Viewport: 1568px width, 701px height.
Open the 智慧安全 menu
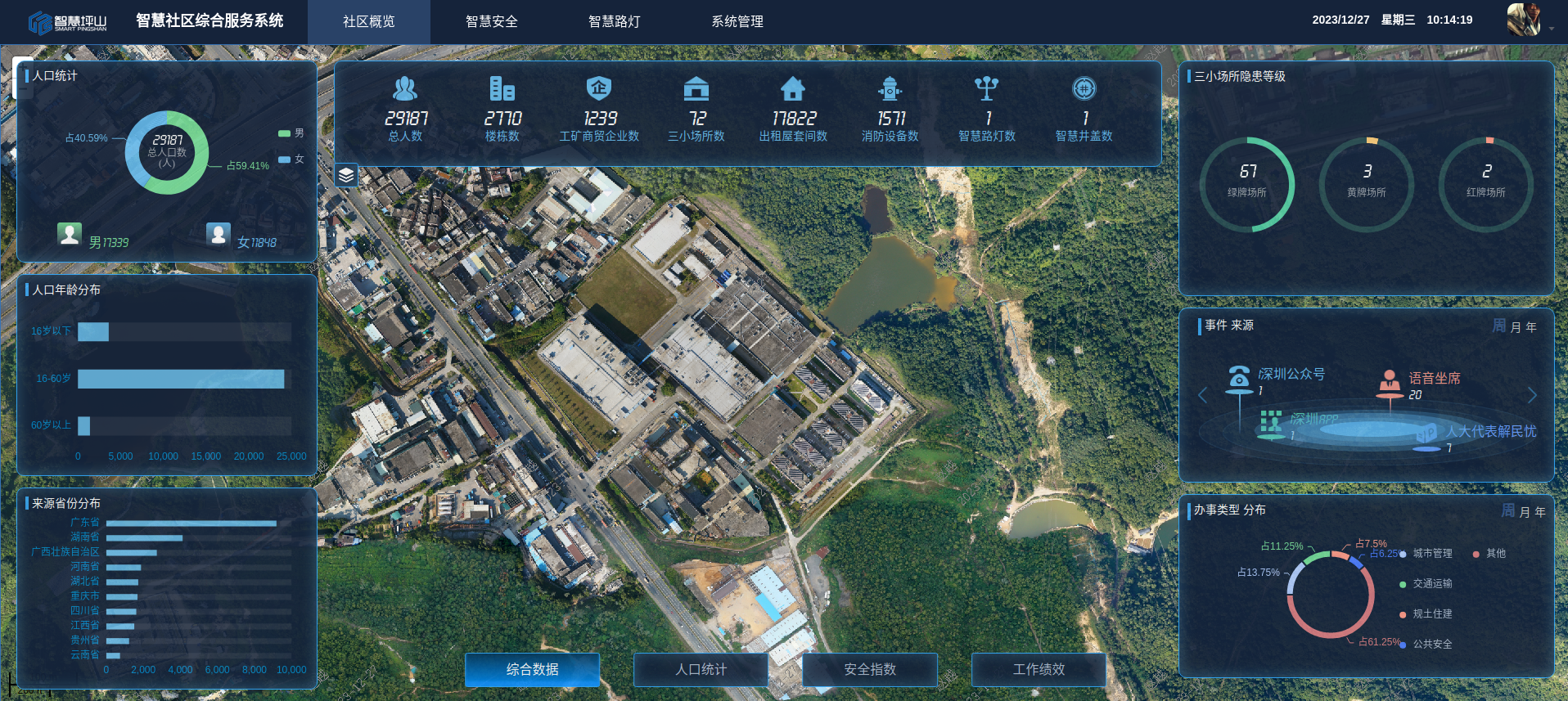click(492, 22)
